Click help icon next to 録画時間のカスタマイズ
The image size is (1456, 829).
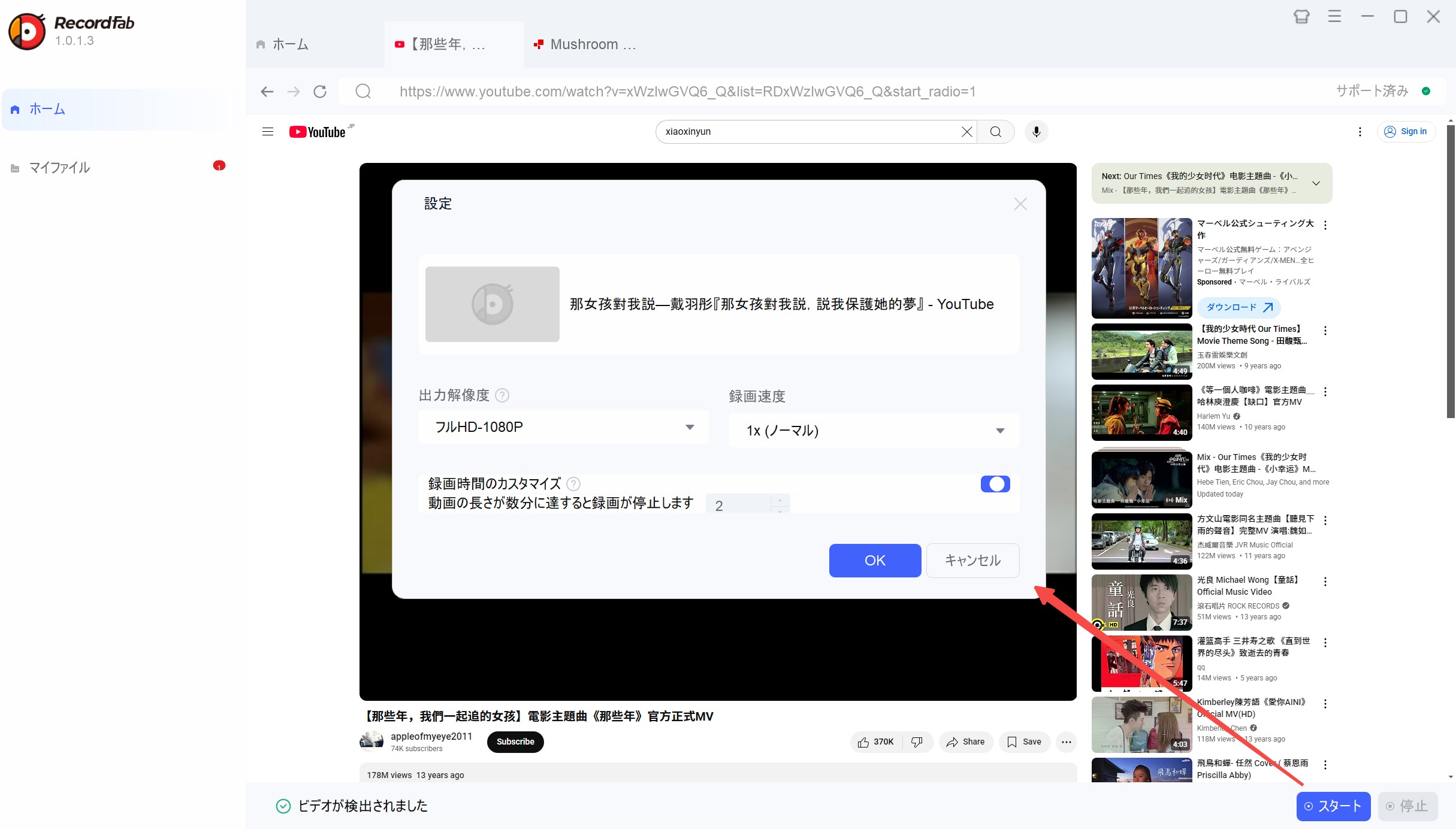(x=573, y=483)
